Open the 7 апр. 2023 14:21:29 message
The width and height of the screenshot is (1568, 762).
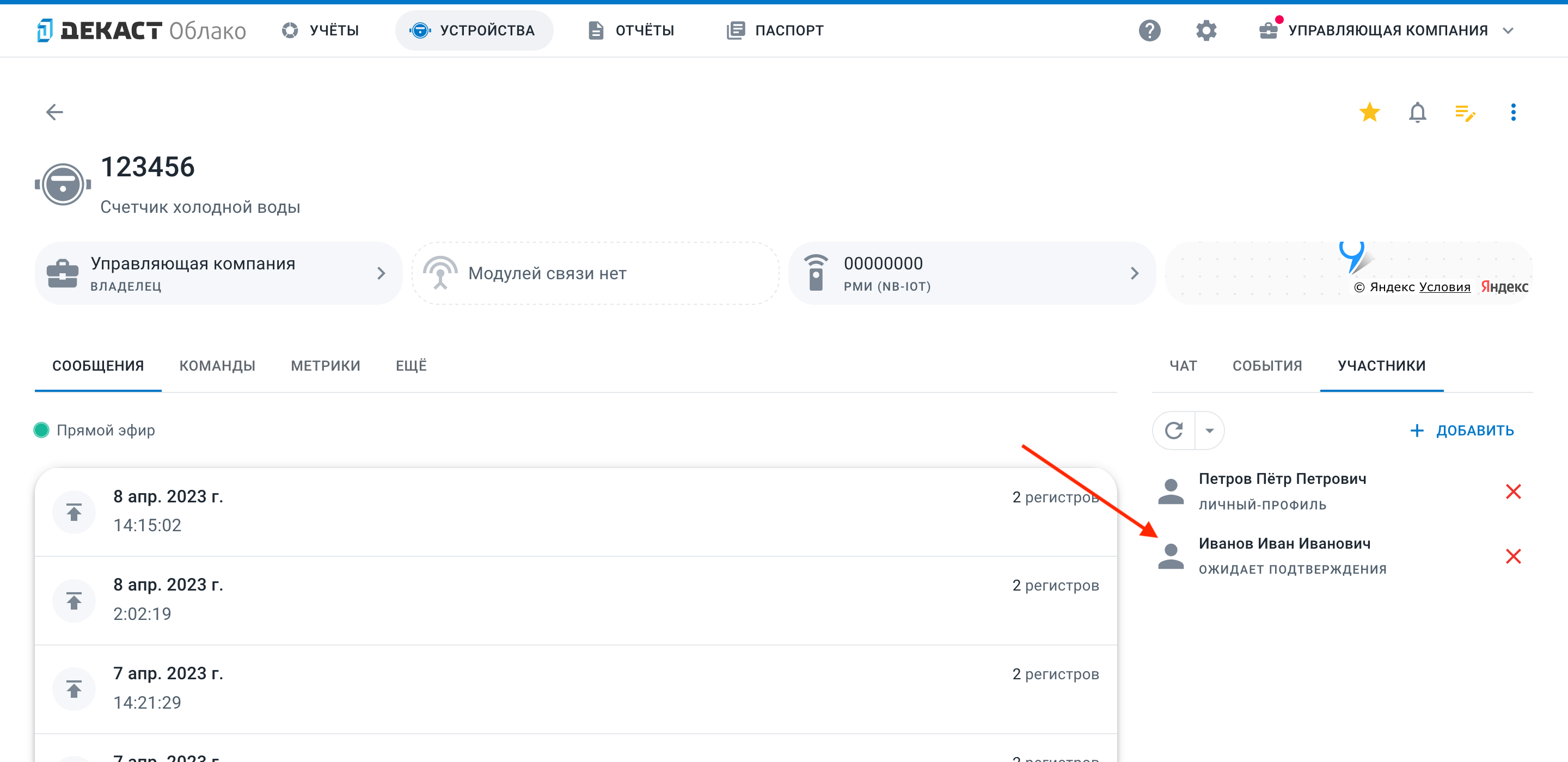tap(576, 689)
